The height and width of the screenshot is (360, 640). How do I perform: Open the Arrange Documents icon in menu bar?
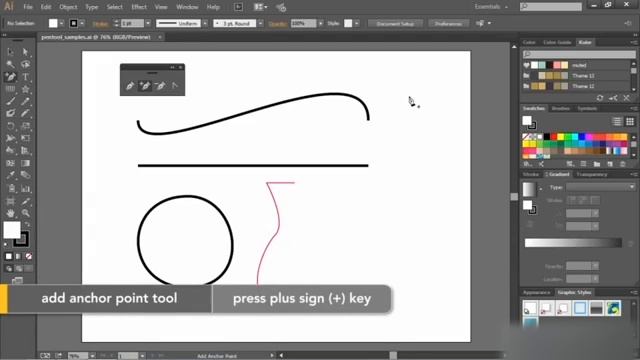[x=260, y=7]
